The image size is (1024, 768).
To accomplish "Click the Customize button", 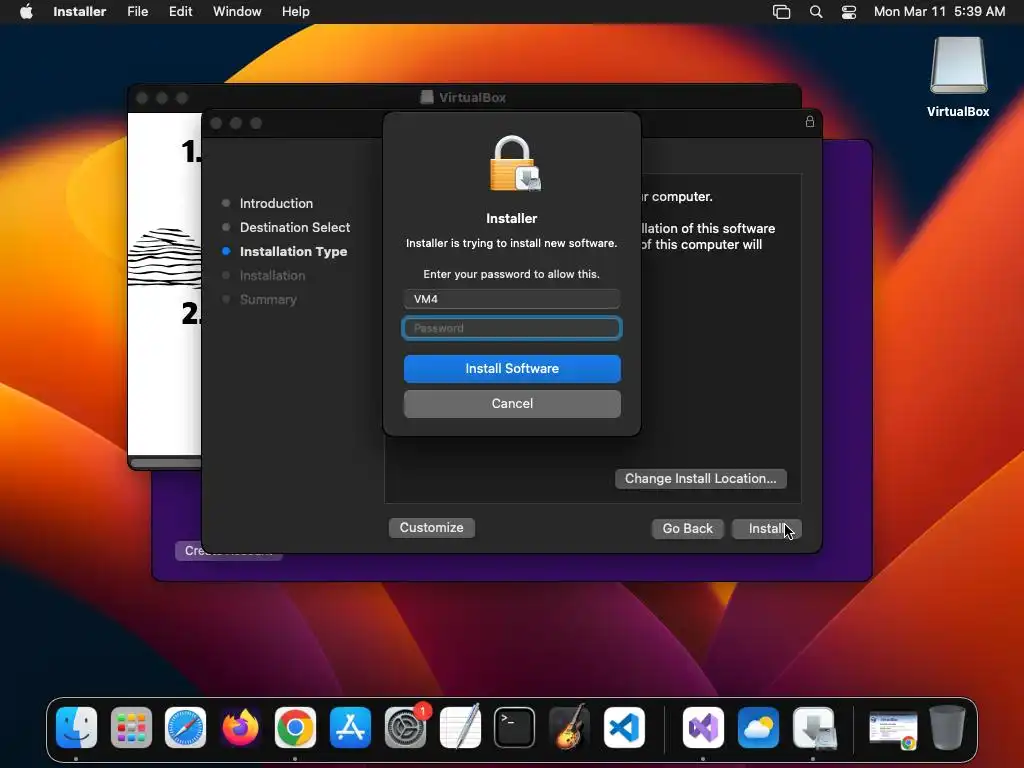I will 432,528.
